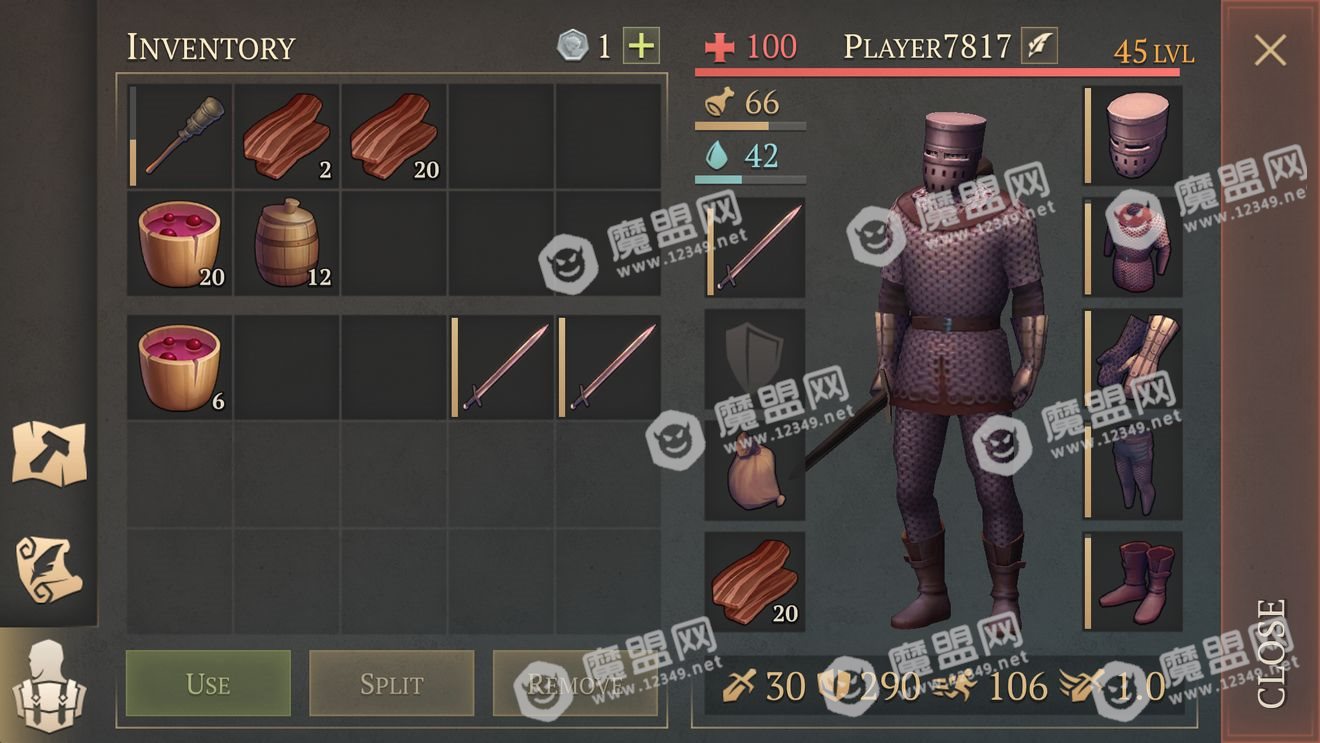The height and width of the screenshot is (743, 1320).
Task: Tap the green plus to add coins
Action: 641,46
